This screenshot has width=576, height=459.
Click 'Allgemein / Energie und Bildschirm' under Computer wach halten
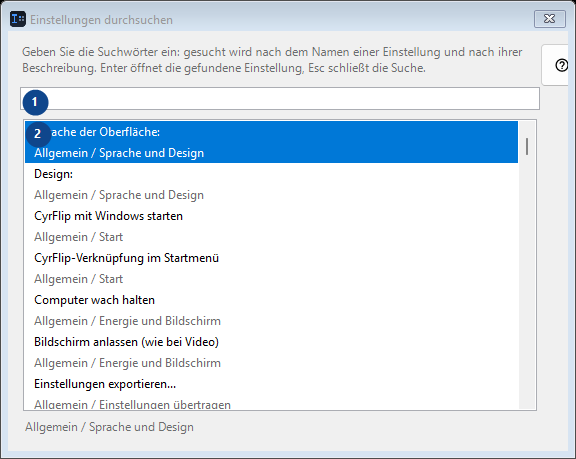(127, 321)
